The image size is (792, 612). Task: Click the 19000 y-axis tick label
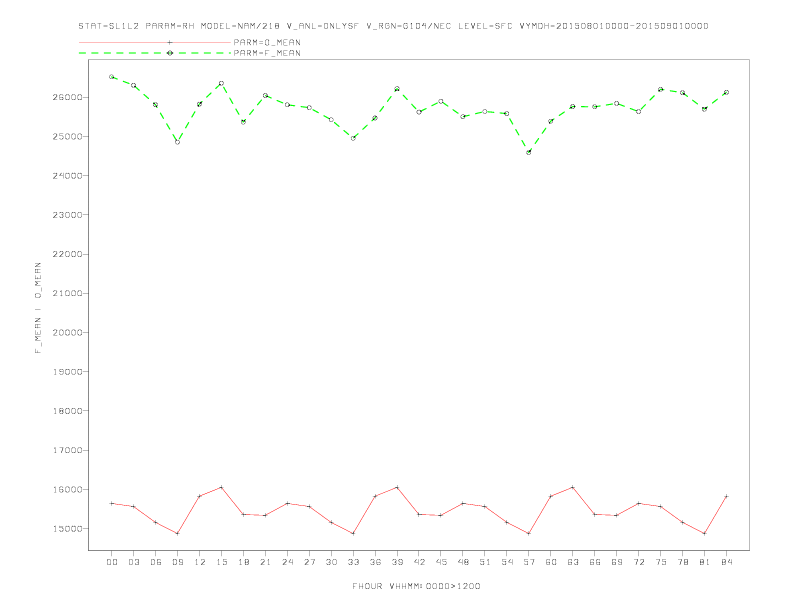68,372
